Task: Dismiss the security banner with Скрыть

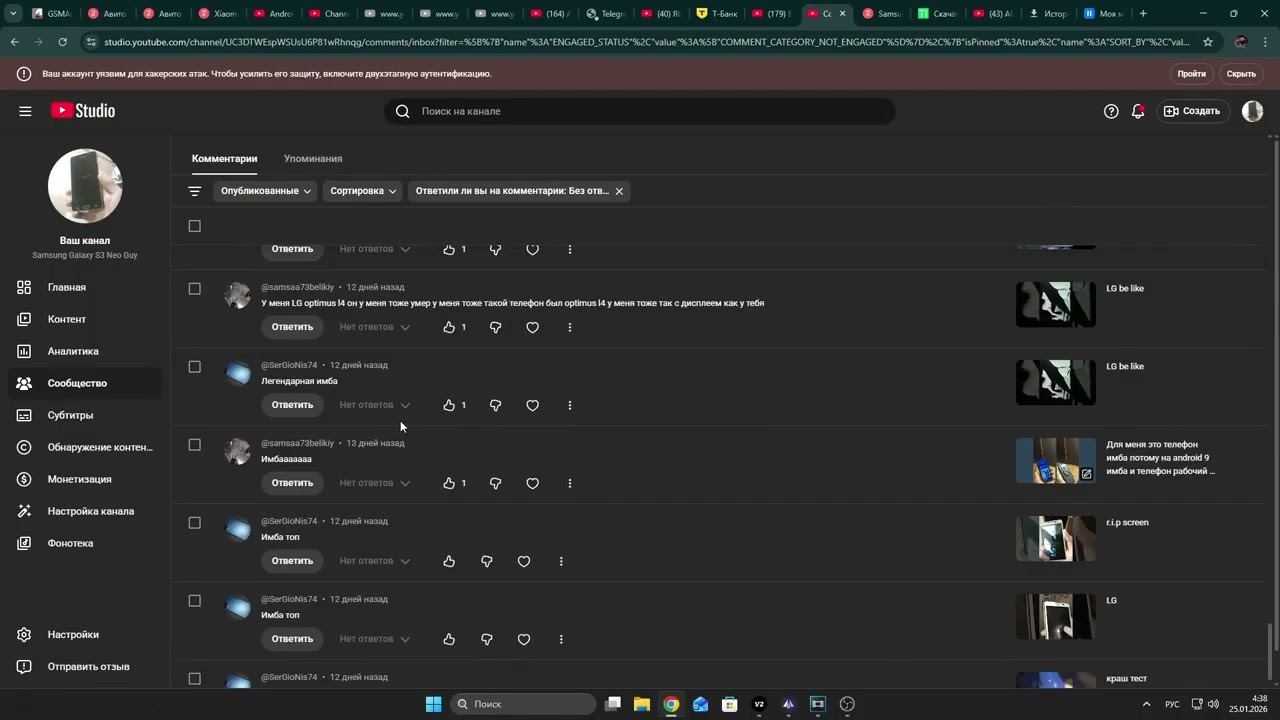Action: click(x=1241, y=74)
